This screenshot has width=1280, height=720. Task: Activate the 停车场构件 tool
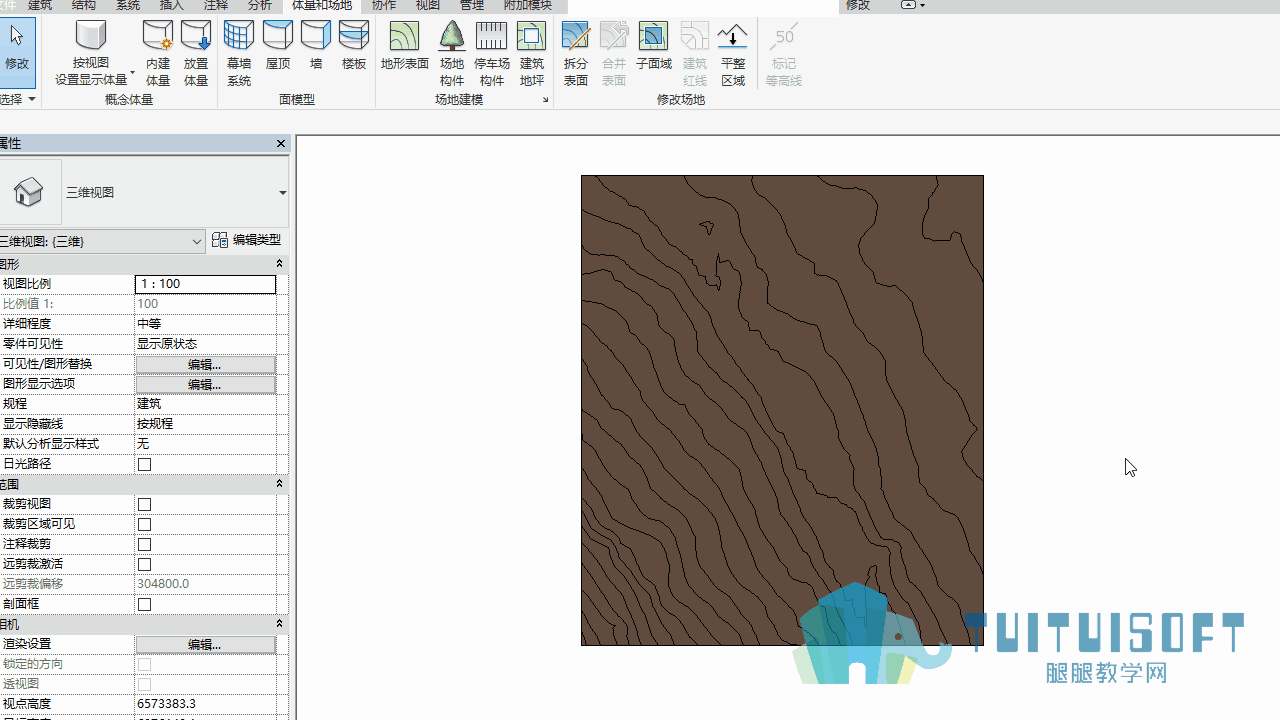[491, 53]
